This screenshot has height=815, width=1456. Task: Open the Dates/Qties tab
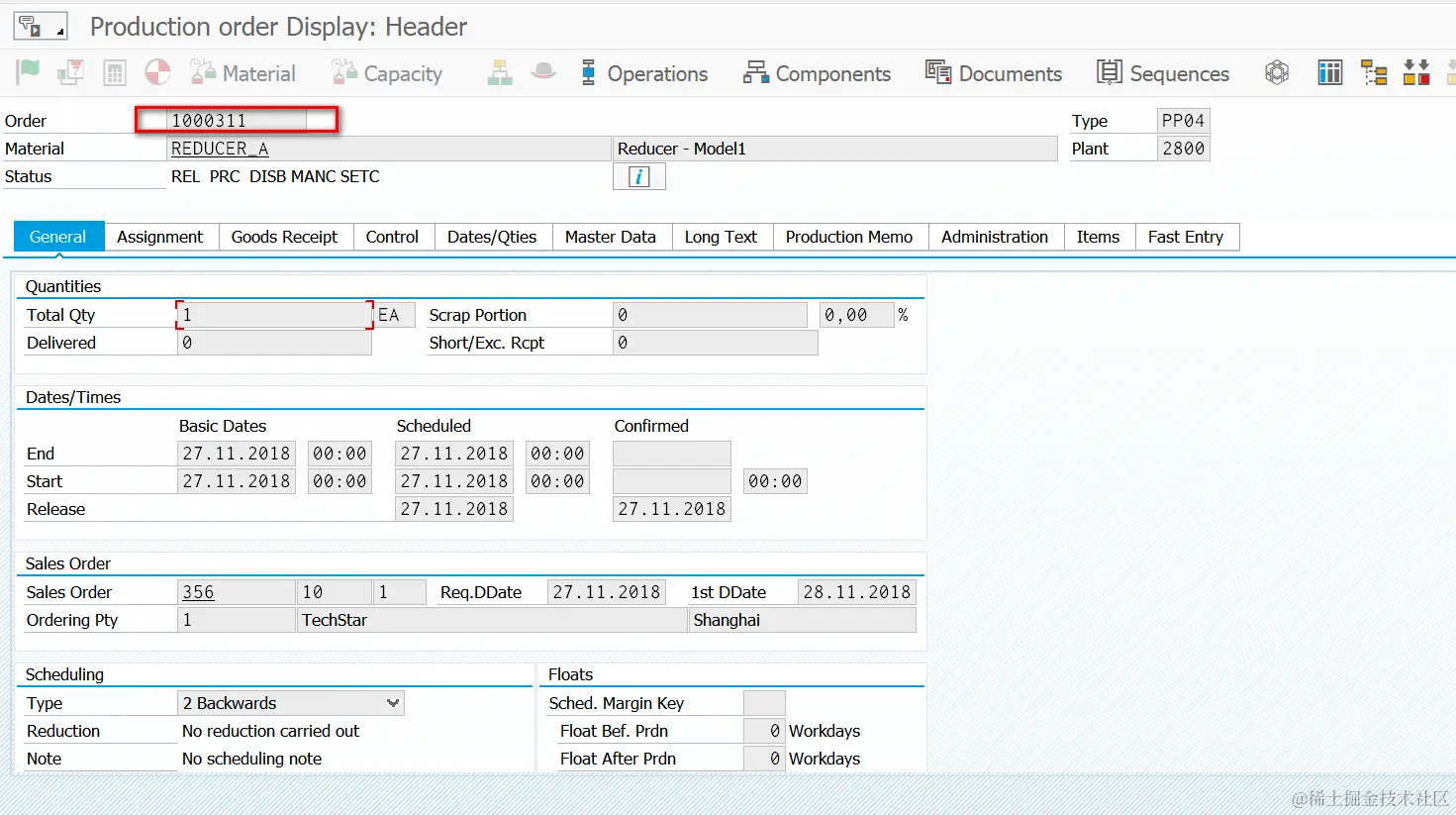tap(492, 237)
